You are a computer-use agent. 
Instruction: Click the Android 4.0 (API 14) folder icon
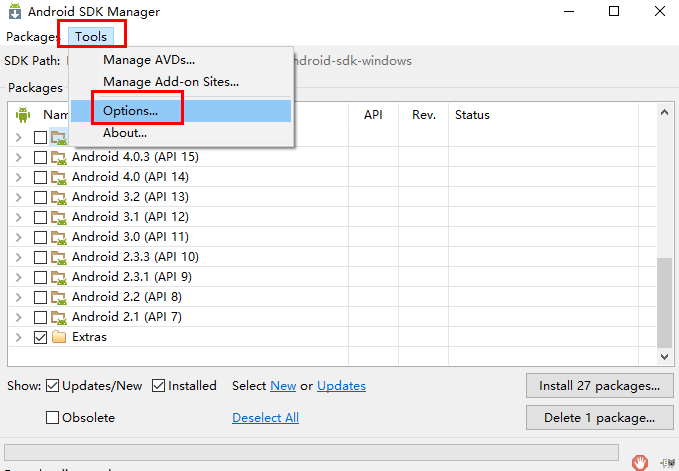click(59, 177)
